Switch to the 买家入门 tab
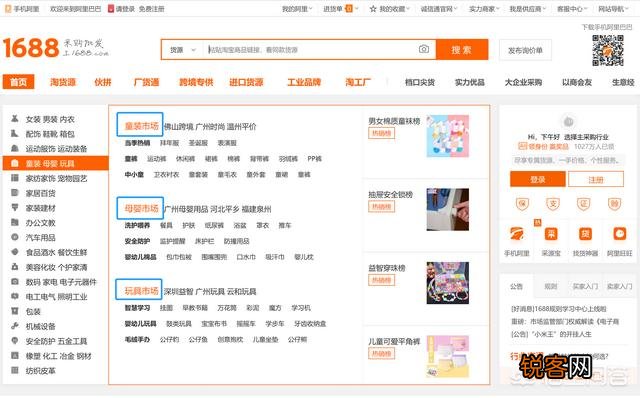 pyautogui.click(x=585, y=286)
